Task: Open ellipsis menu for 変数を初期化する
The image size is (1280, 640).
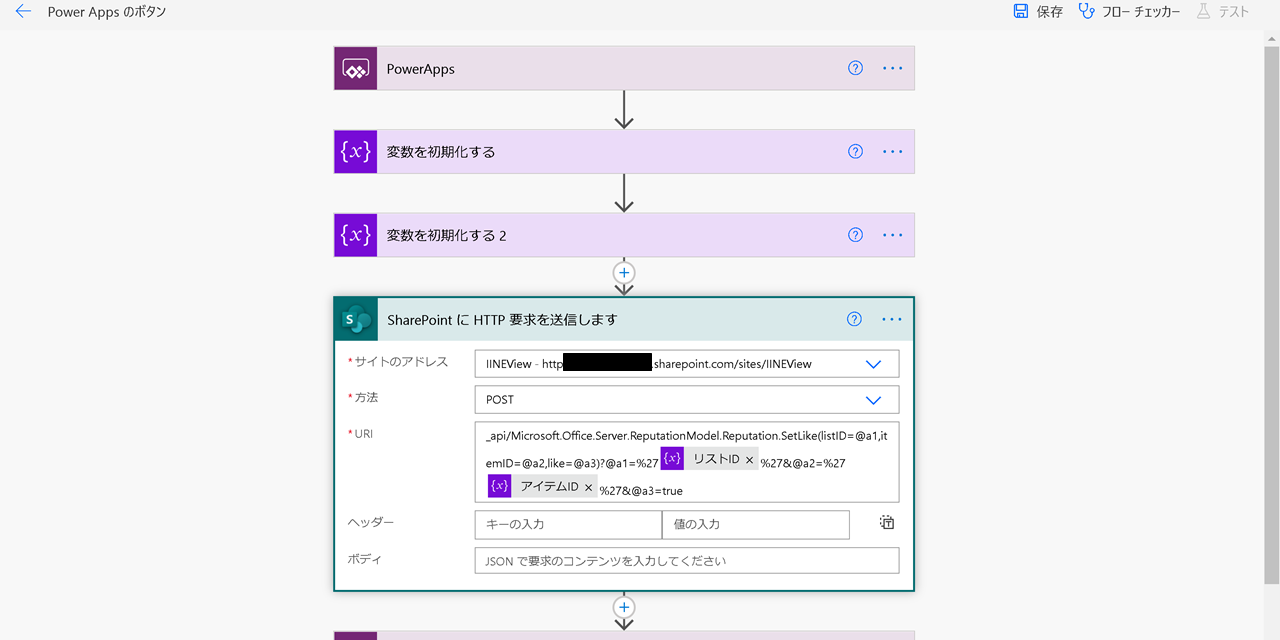Action: [x=892, y=152]
